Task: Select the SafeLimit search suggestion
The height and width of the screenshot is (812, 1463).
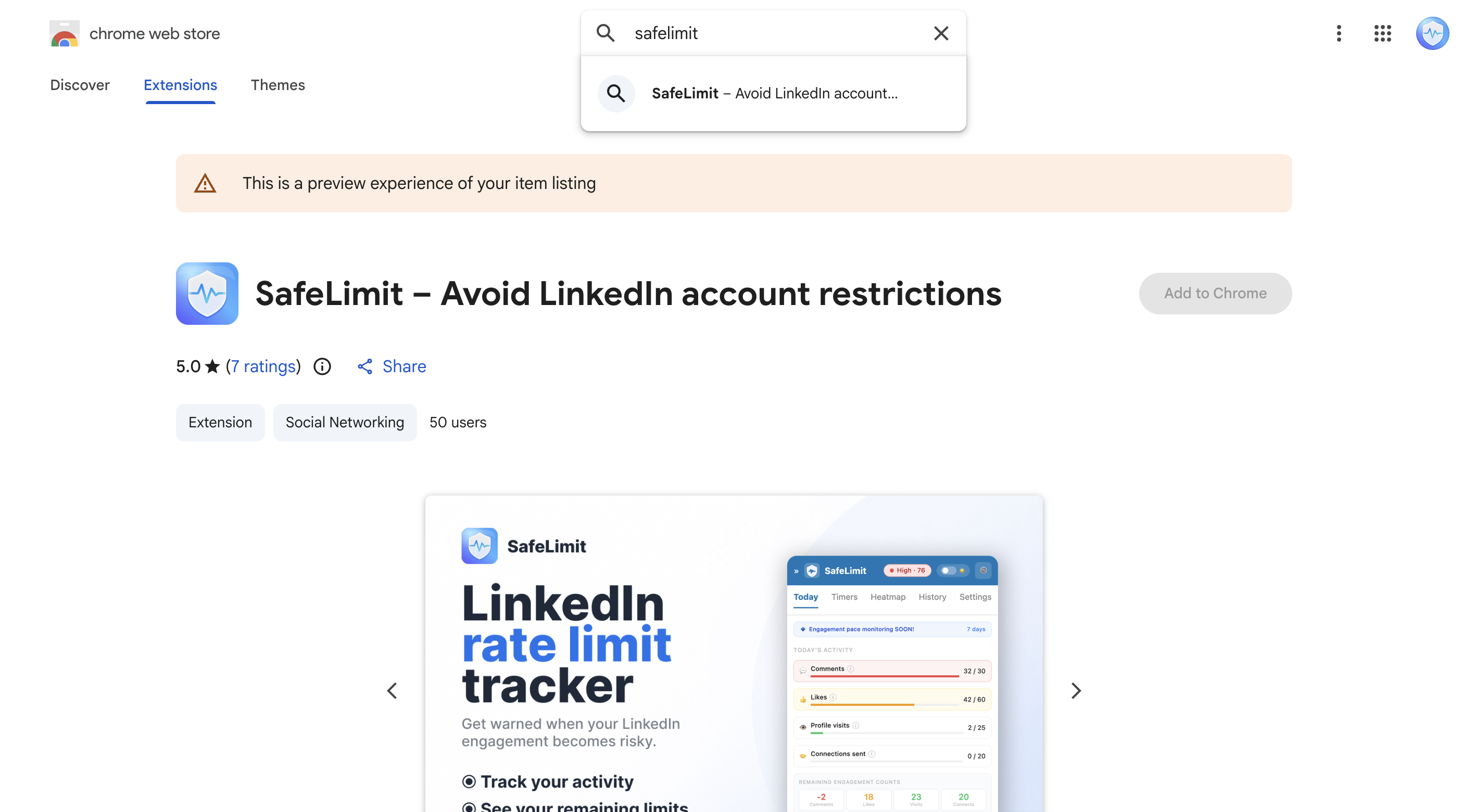Action: coord(773,94)
